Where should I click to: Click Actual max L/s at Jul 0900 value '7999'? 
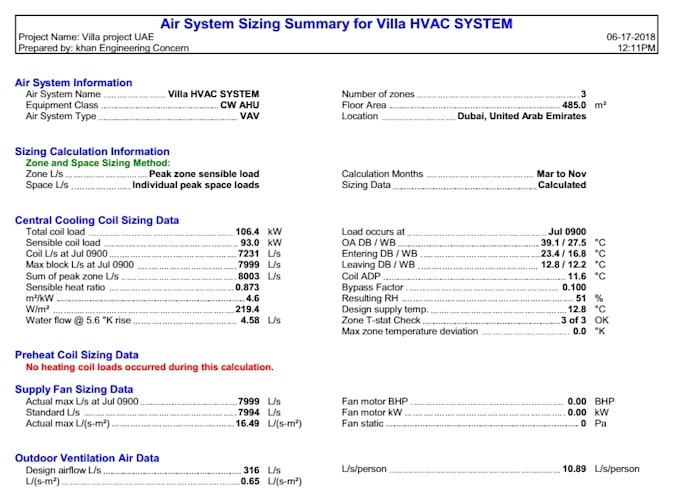pos(248,401)
